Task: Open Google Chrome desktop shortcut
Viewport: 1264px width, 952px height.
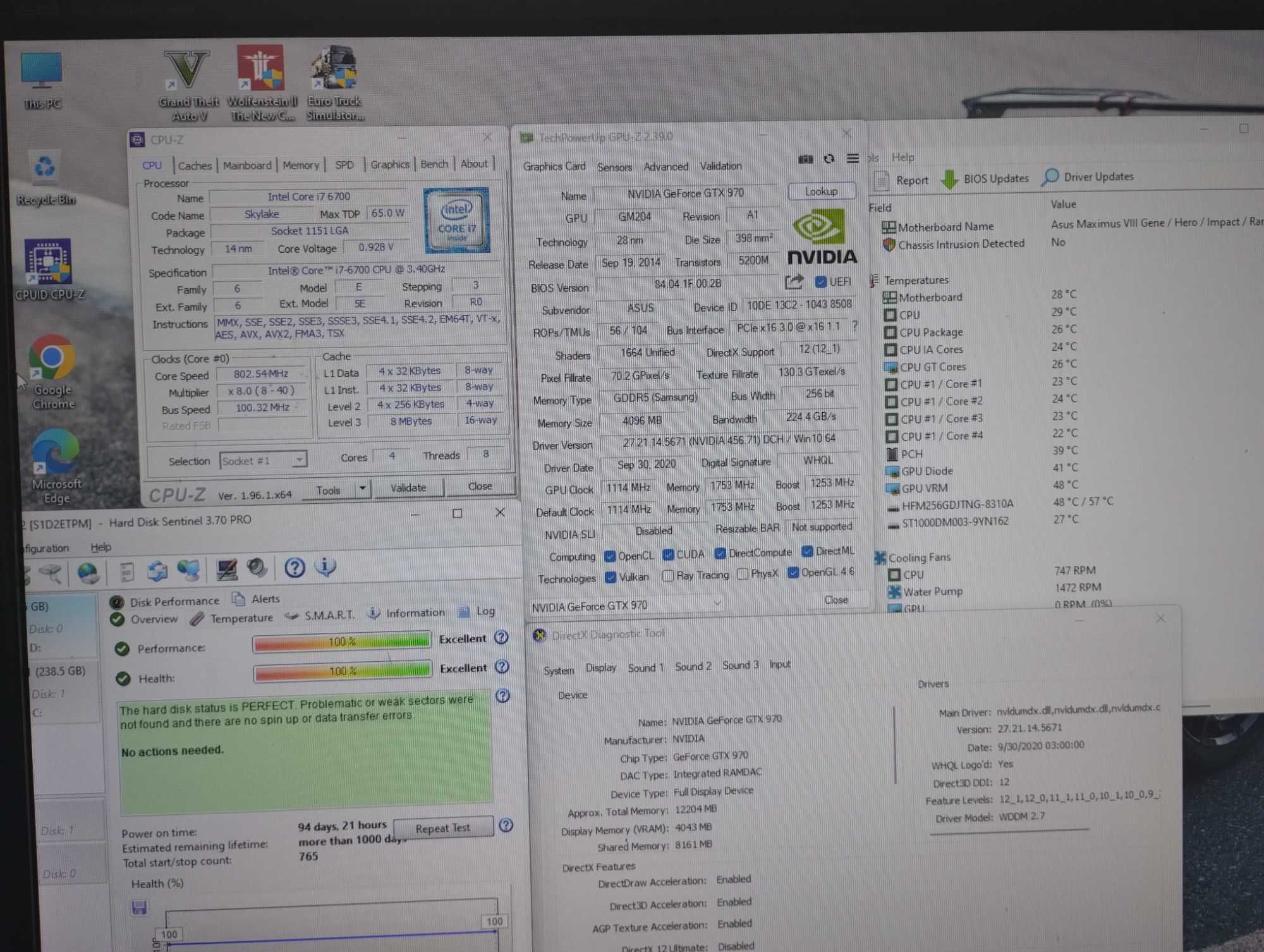Action: (x=53, y=372)
